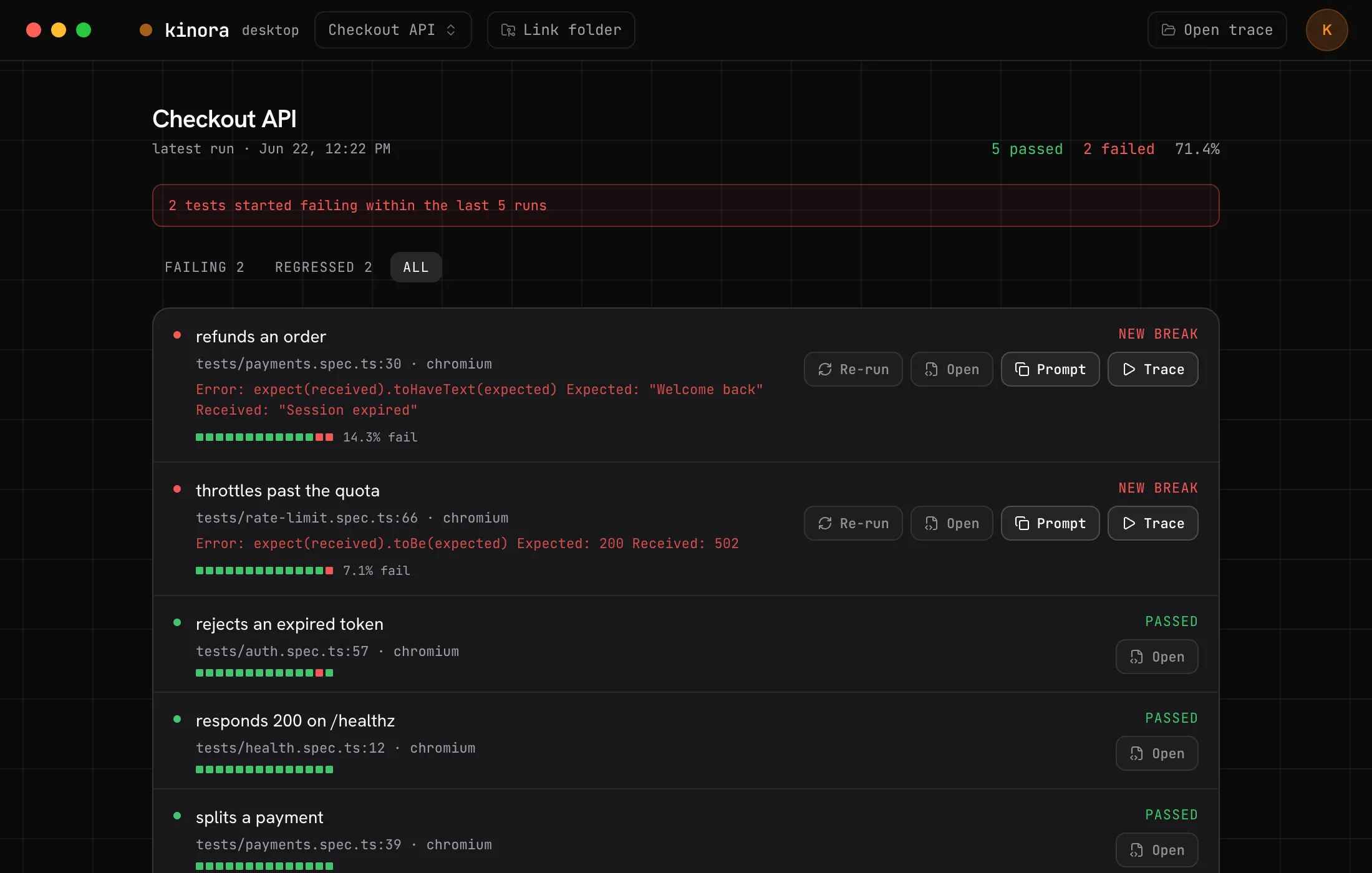The height and width of the screenshot is (873, 1372).
Task: Open the refunds an order test file
Action: tap(952, 369)
